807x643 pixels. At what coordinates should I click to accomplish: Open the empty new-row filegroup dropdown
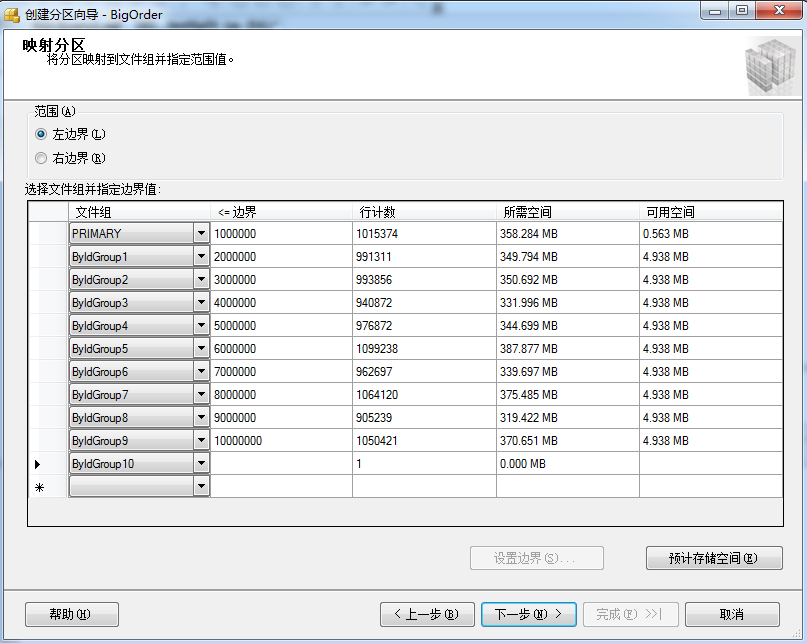[201, 486]
